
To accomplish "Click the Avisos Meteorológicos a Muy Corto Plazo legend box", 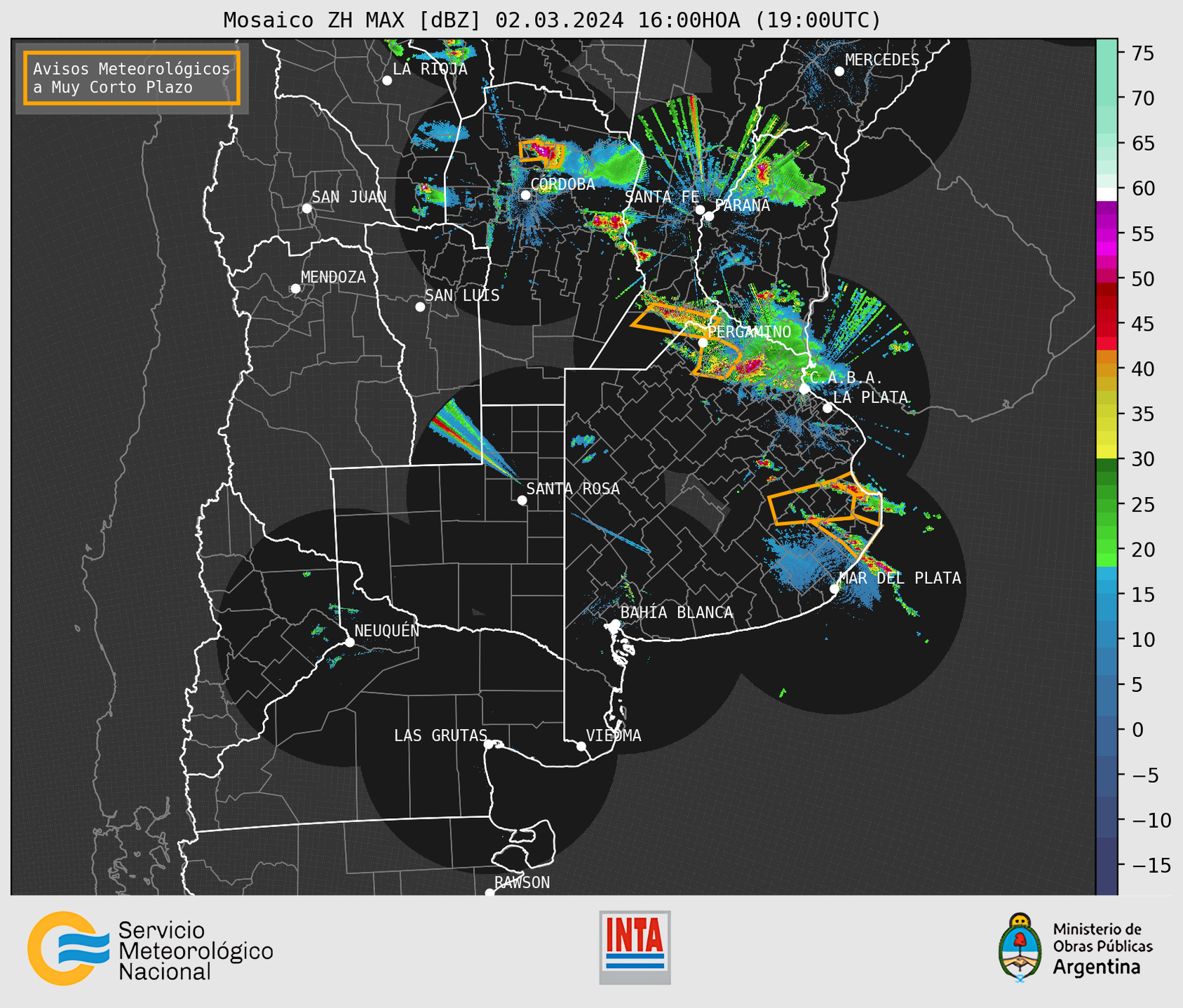I will (x=132, y=78).
